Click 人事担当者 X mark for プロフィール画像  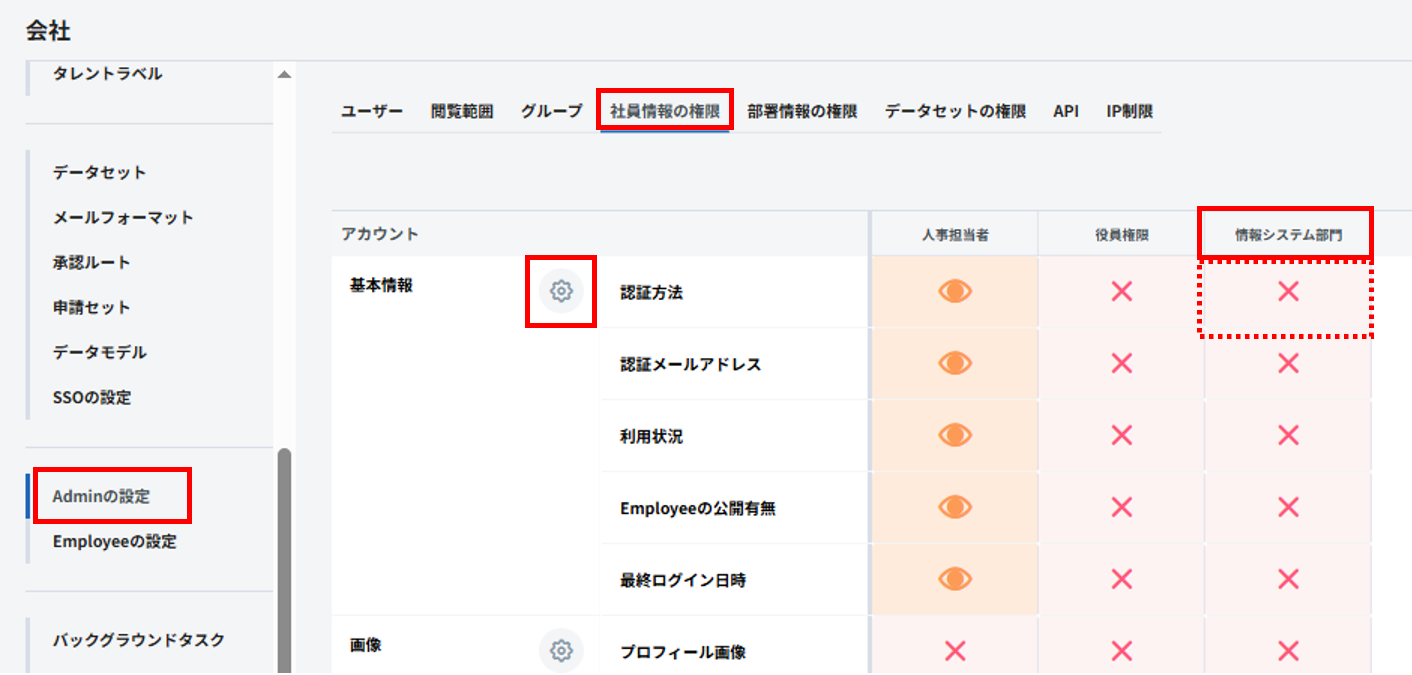click(x=955, y=651)
